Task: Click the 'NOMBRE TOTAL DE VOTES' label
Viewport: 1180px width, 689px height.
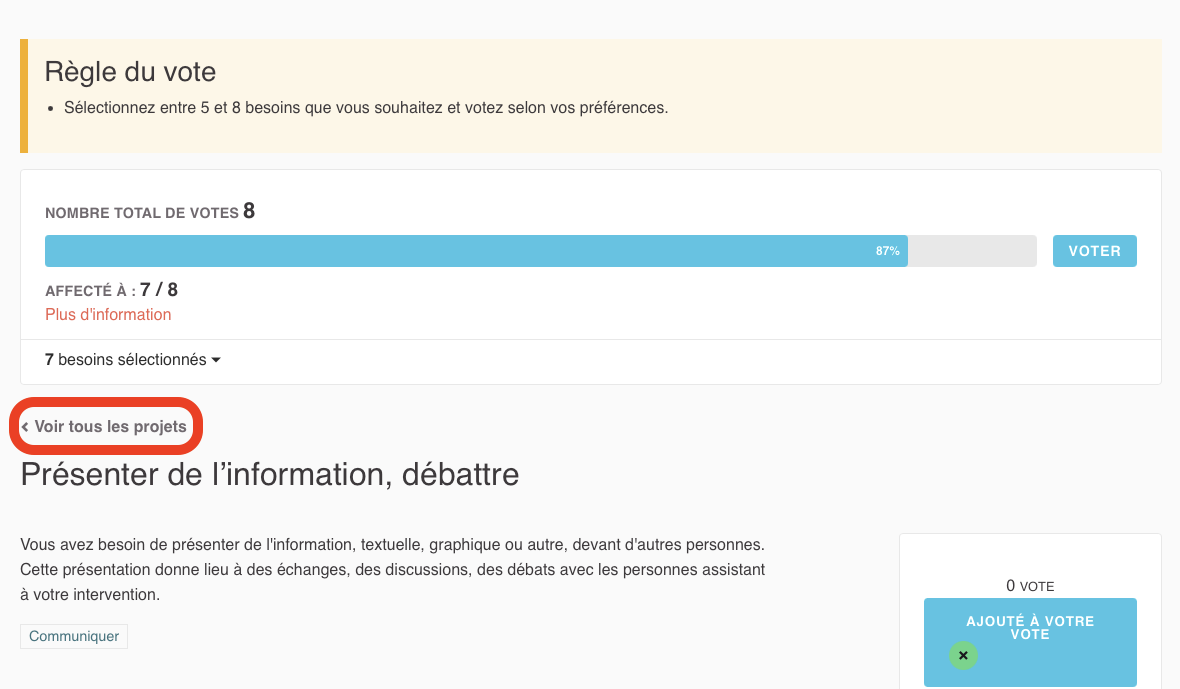Action: 138,212
